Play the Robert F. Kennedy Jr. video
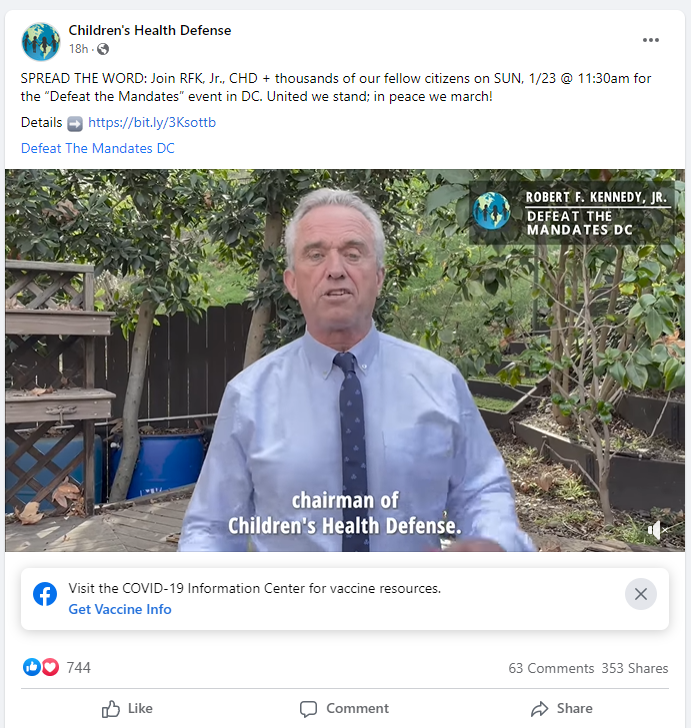Image resolution: width=691 pixels, height=728 pixels. (345, 360)
